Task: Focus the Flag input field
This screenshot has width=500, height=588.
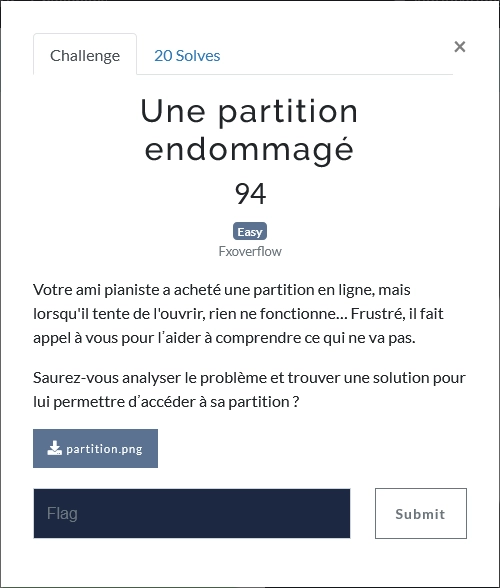Action: point(192,513)
